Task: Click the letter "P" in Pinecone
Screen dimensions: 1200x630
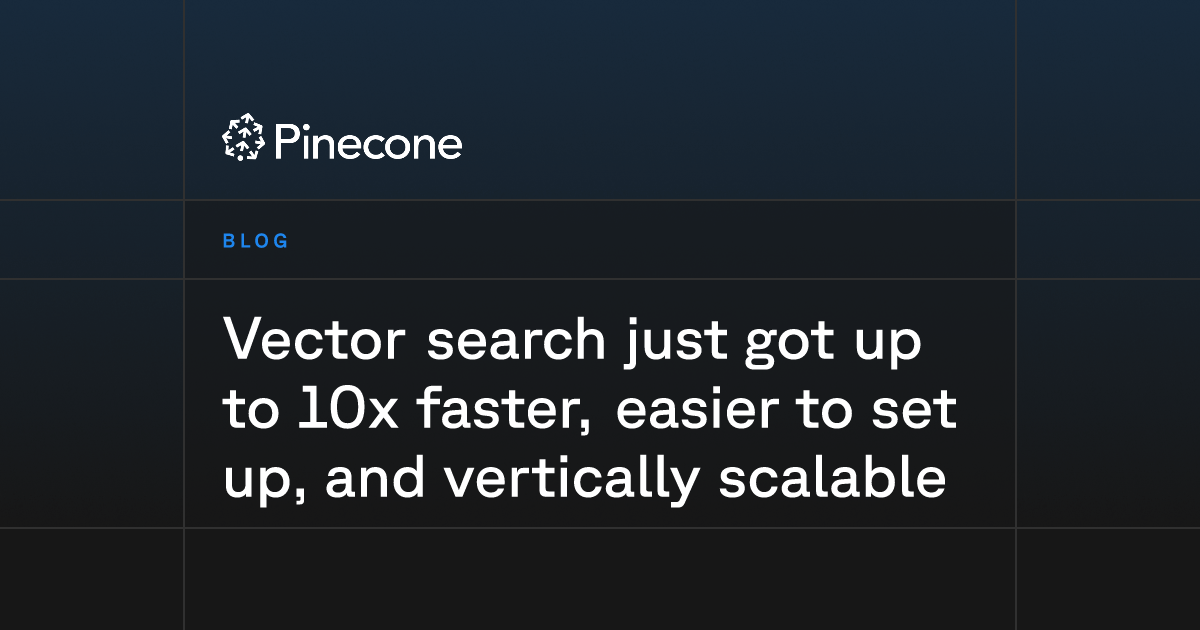Action: tap(285, 143)
